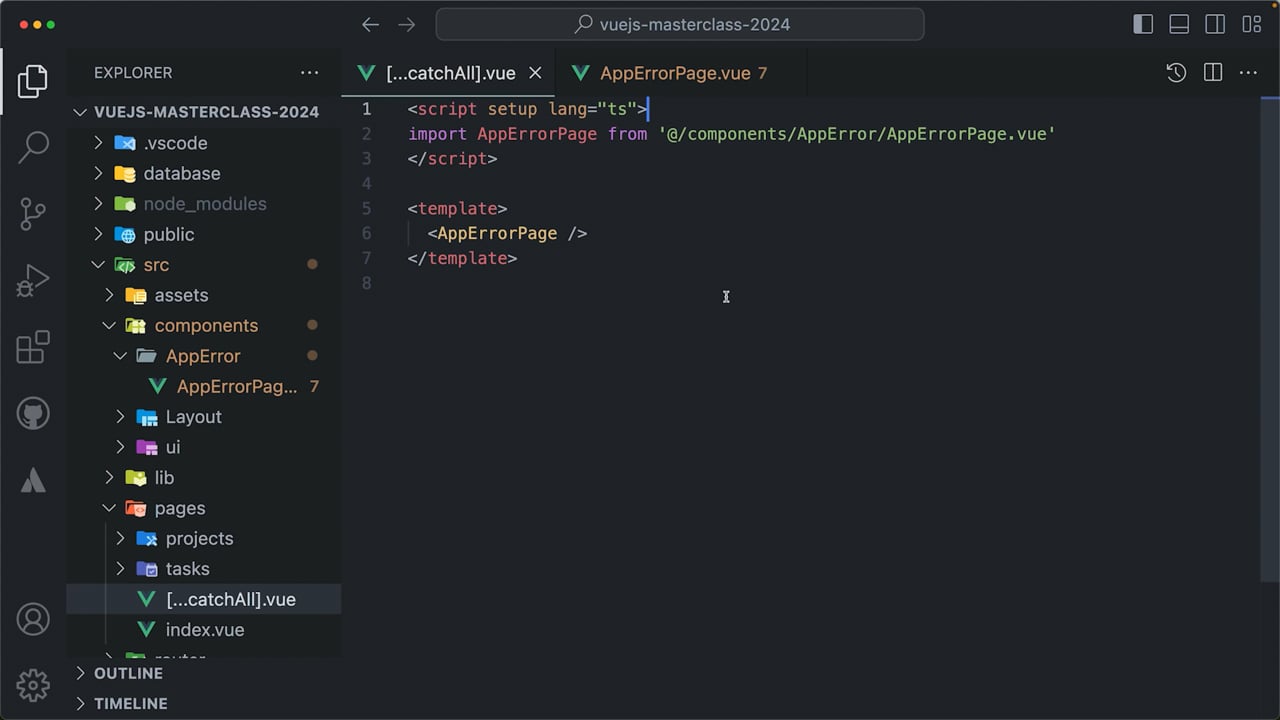Click the .vscode folder icon
The height and width of the screenshot is (720, 1280).
pyautogui.click(x=125, y=143)
